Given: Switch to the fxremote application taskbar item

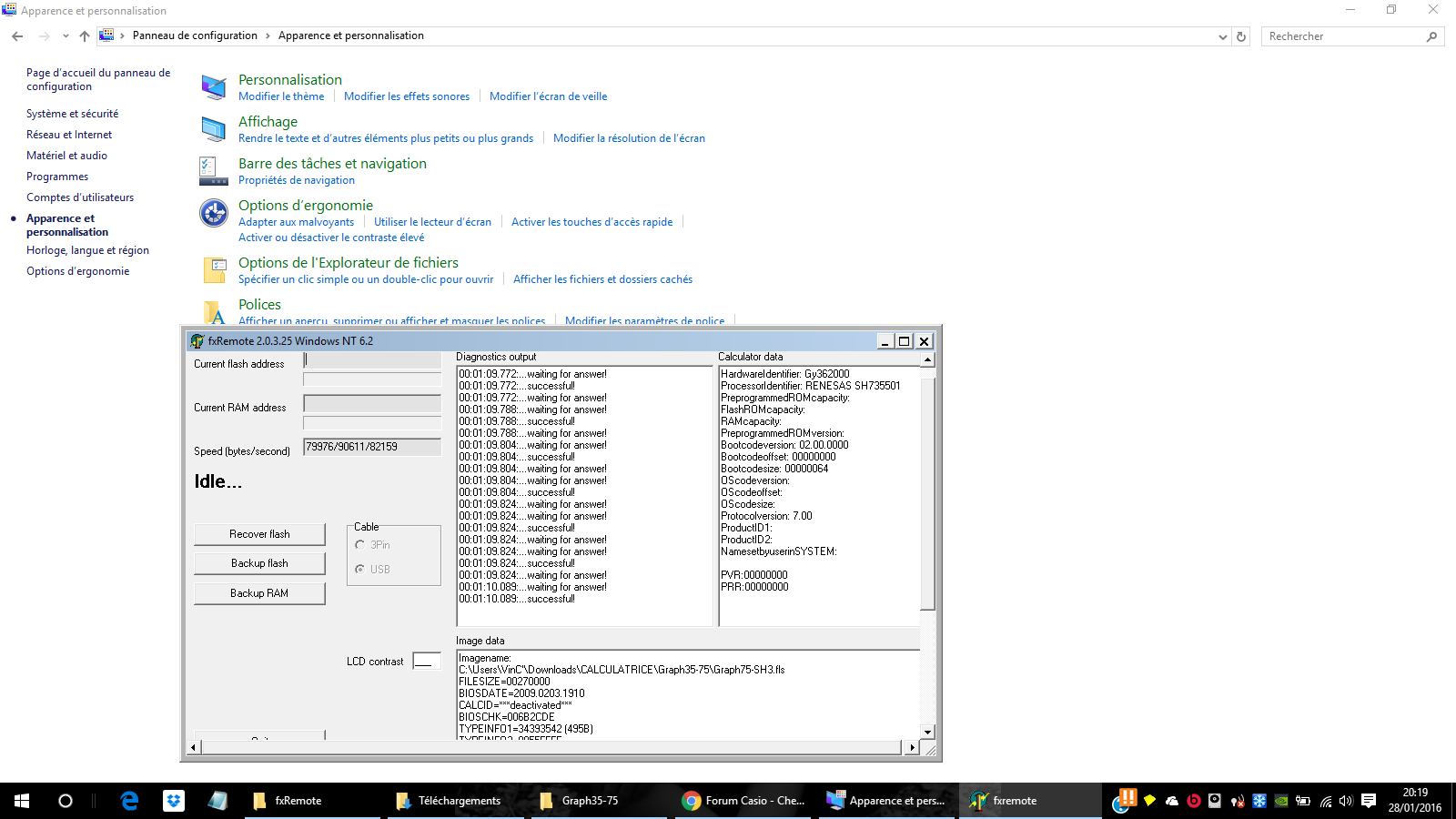Looking at the screenshot, I should (x=1031, y=801).
